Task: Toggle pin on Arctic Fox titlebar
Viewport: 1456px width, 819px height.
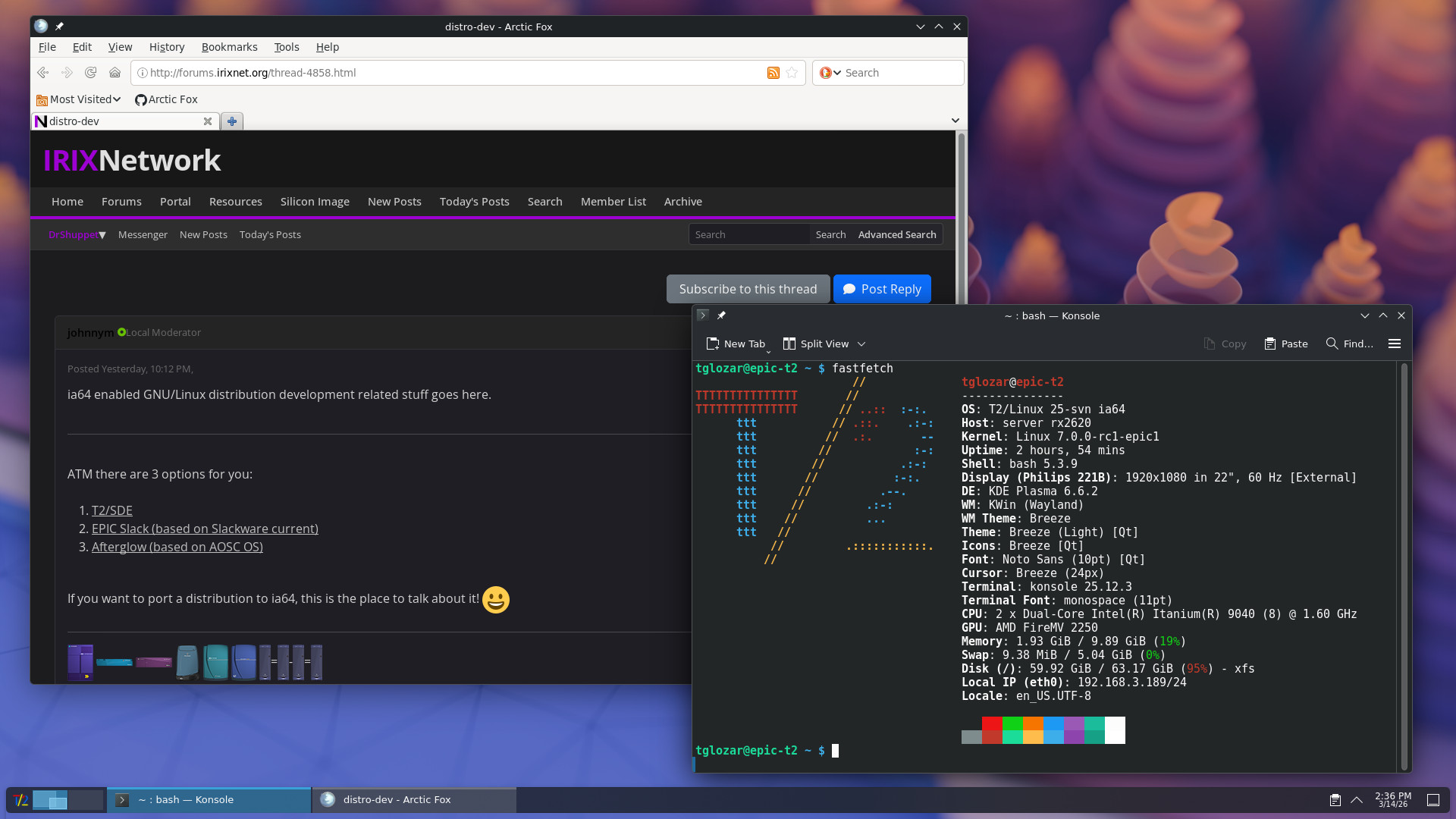Action: [x=59, y=27]
